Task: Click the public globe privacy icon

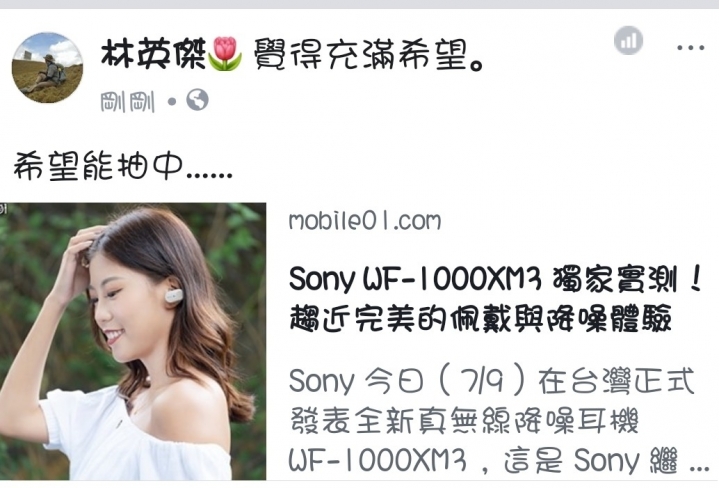Action: [x=197, y=100]
